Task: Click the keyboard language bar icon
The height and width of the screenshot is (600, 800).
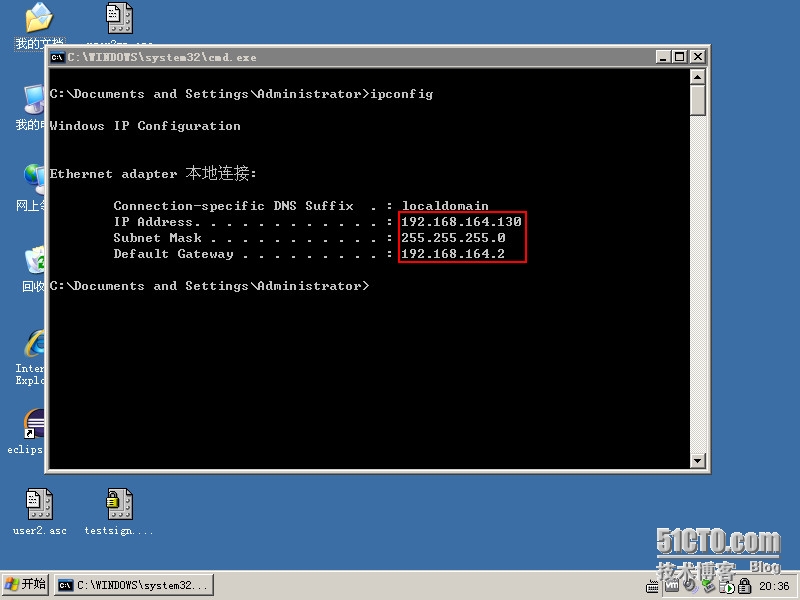Action: 652,587
